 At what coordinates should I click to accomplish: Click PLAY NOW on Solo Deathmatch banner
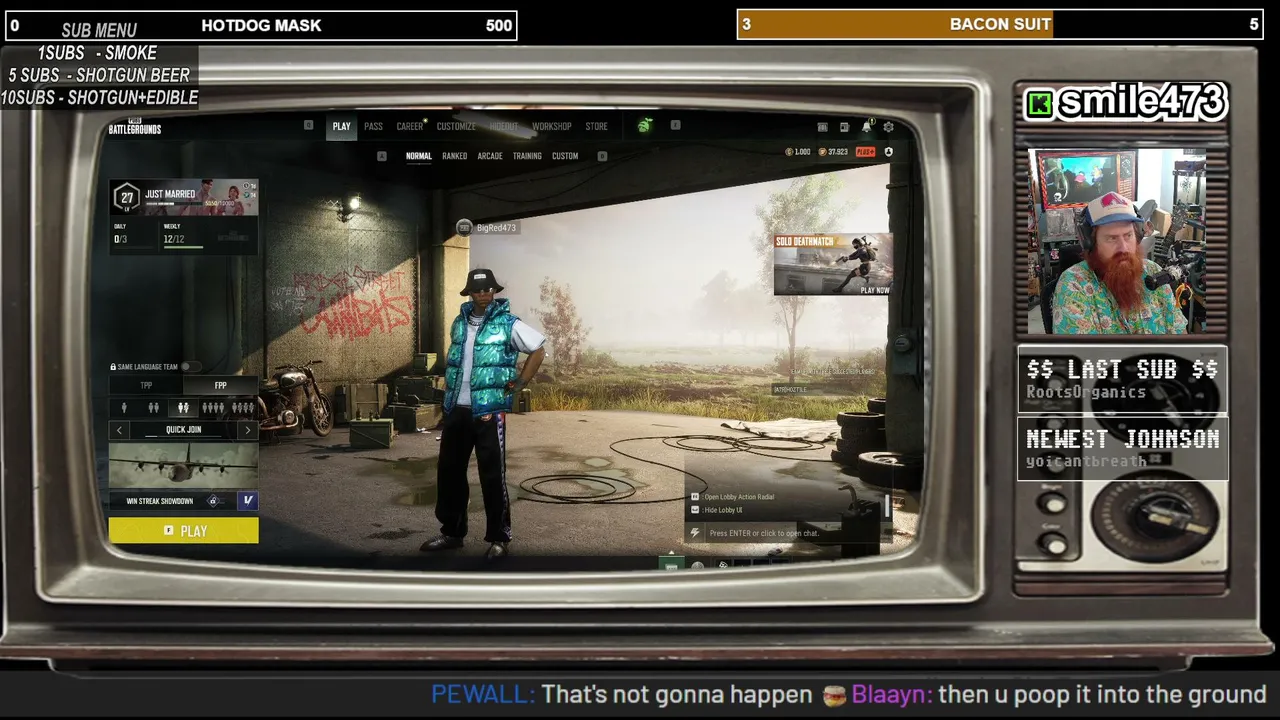tap(875, 290)
